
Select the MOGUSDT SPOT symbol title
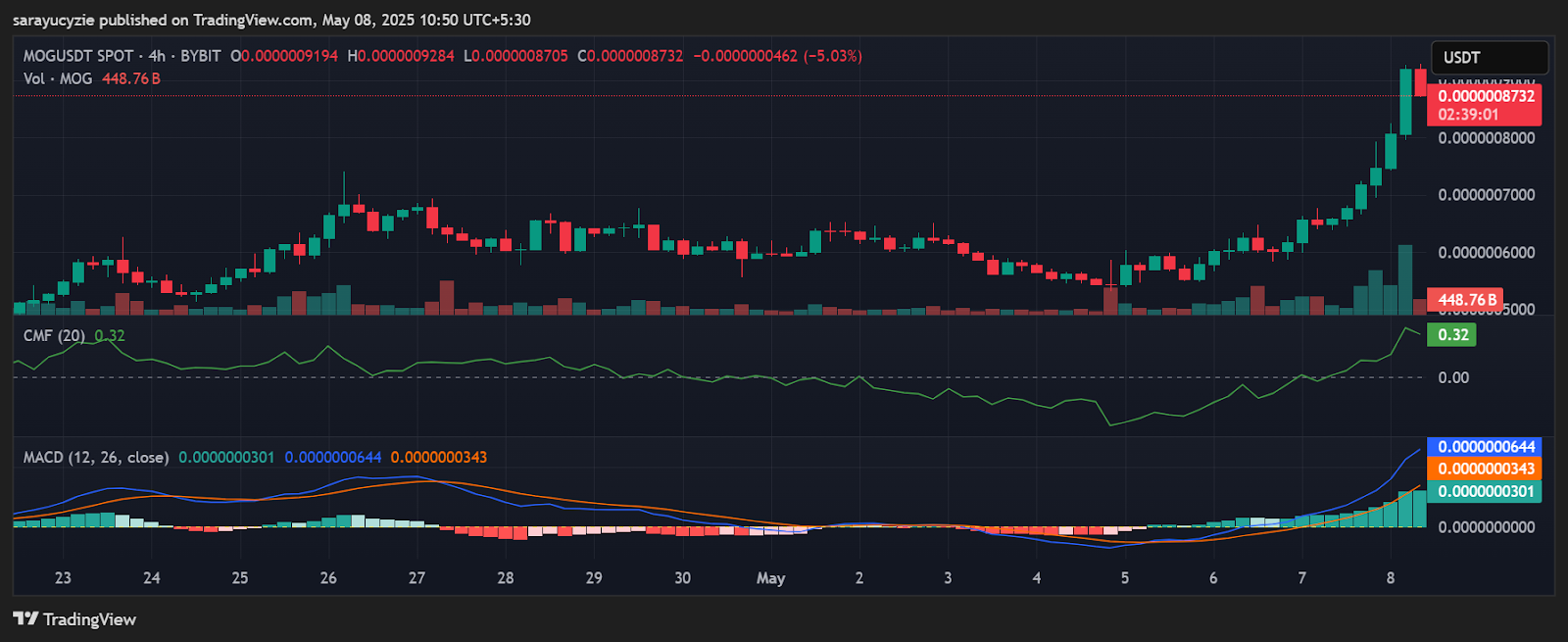[x=78, y=56]
